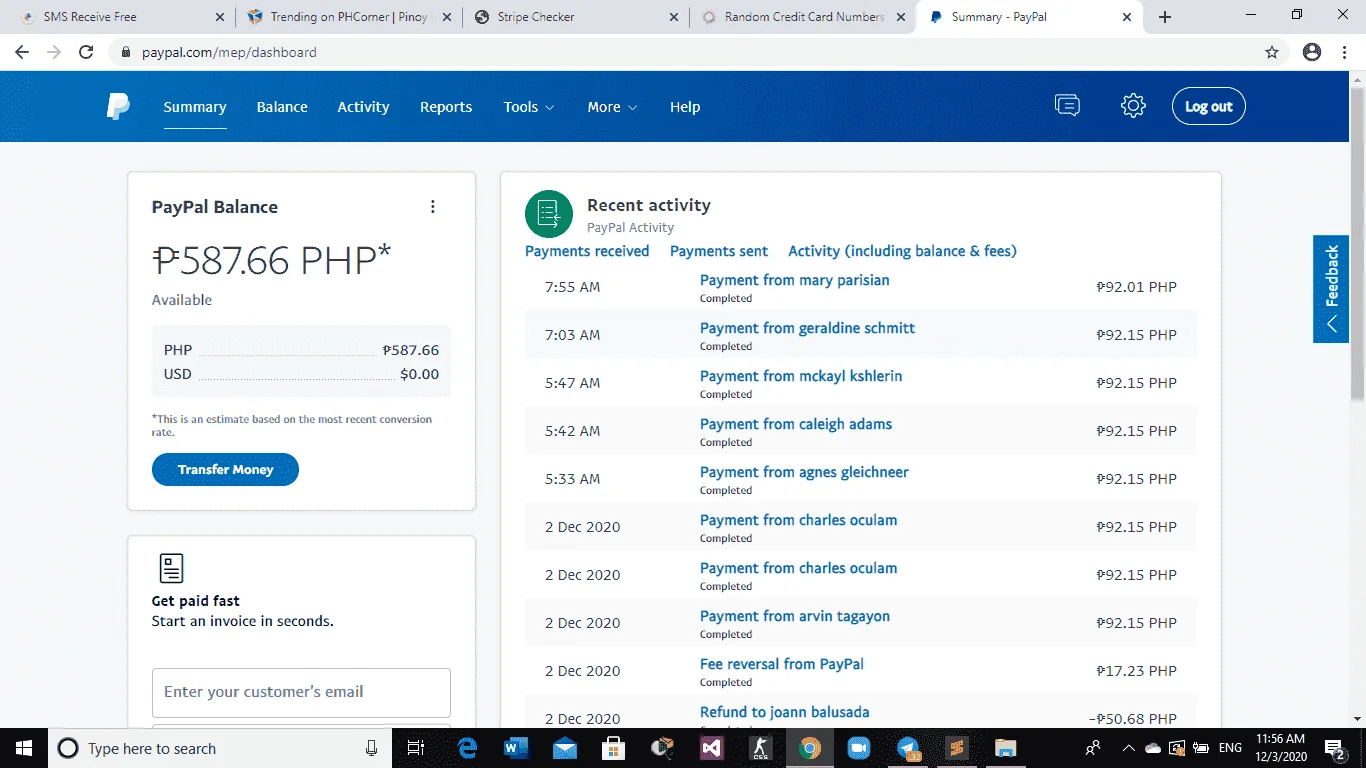Click the taskbar microphone search icon
This screenshot has height=768, width=1366.
372,748
